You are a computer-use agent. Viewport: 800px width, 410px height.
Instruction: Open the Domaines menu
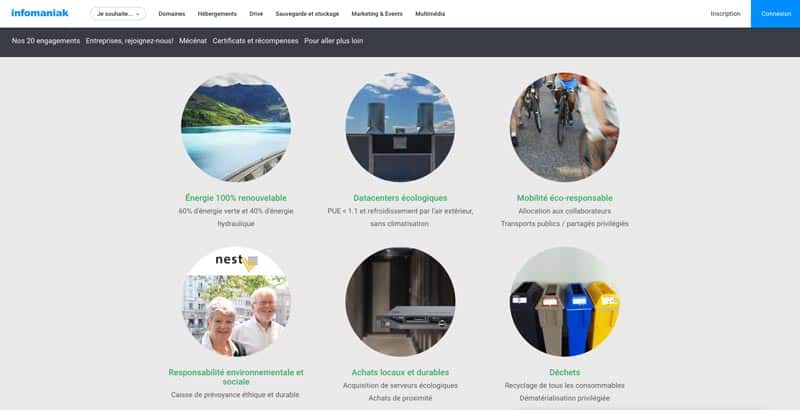click(x=172, y=14)
